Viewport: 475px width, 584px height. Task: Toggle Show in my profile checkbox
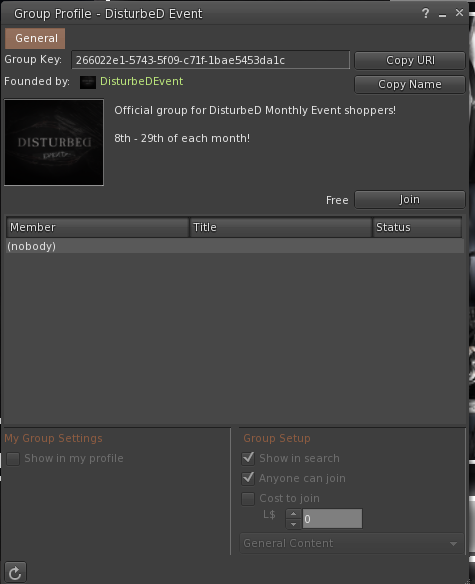(x=13, y=459)
